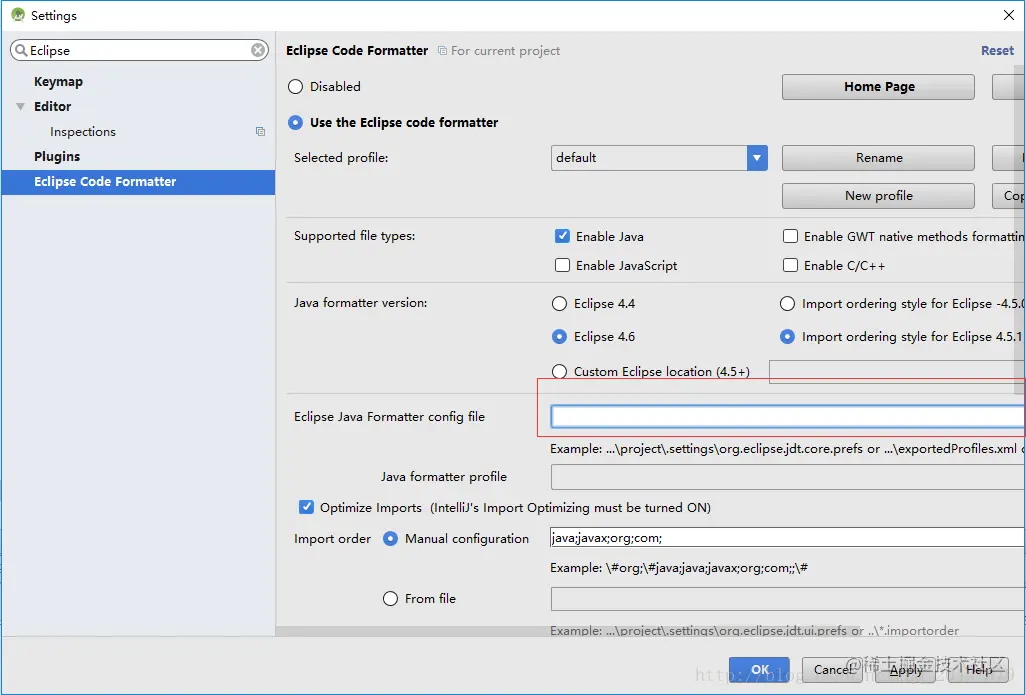
Task: Toggle the Enable Java checkbox
Action: [562, 236]
